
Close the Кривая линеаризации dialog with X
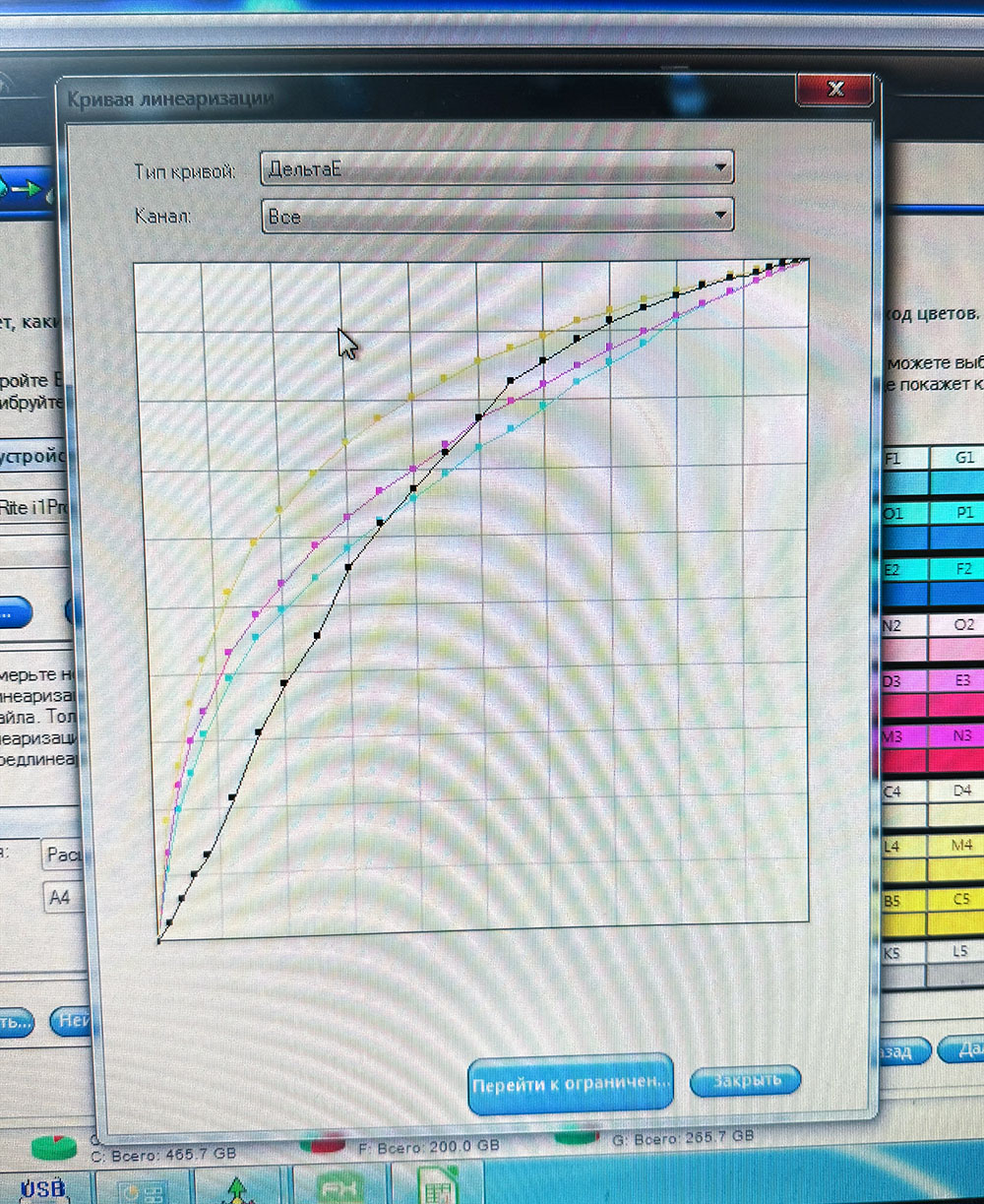click(x=834, y=90)
